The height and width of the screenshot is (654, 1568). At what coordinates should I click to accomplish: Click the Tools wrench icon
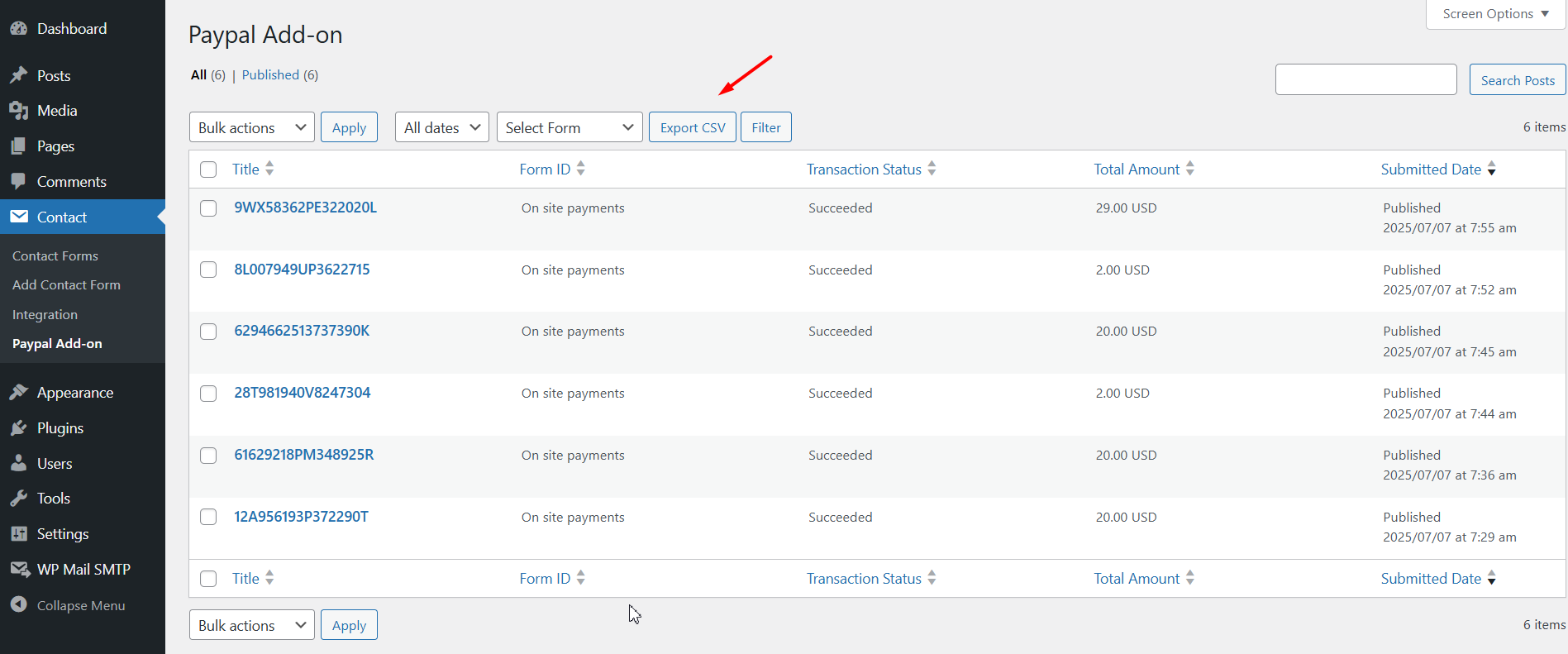(19, 499)
